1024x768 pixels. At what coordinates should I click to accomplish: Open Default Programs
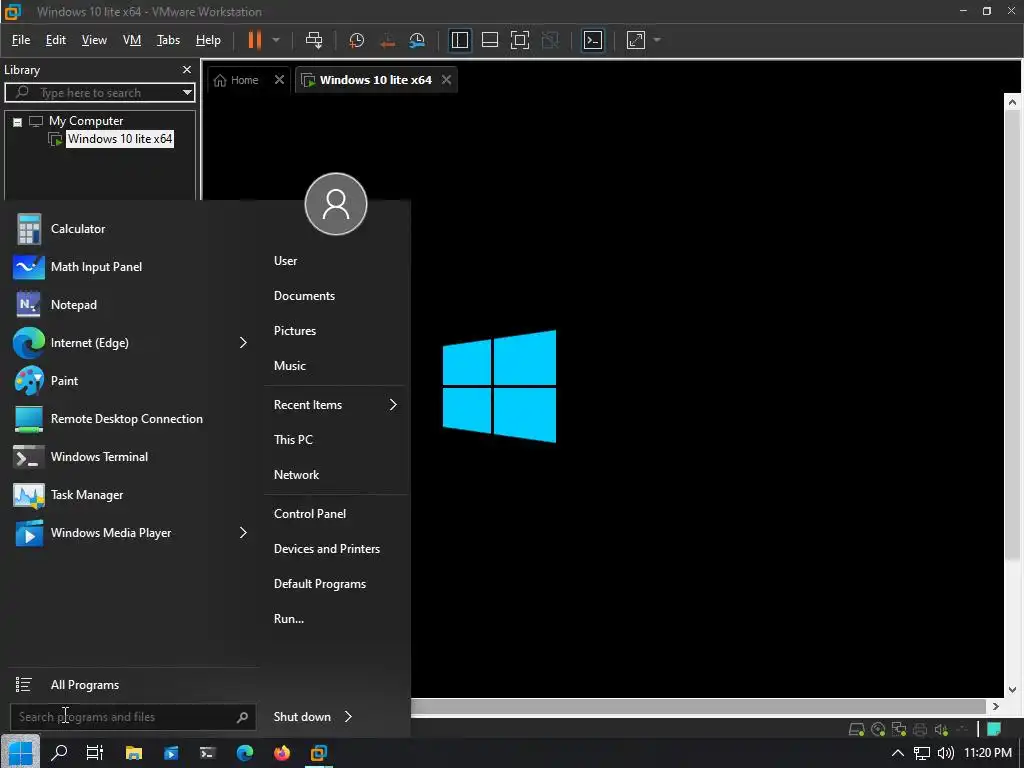click(x=320, y=584)
